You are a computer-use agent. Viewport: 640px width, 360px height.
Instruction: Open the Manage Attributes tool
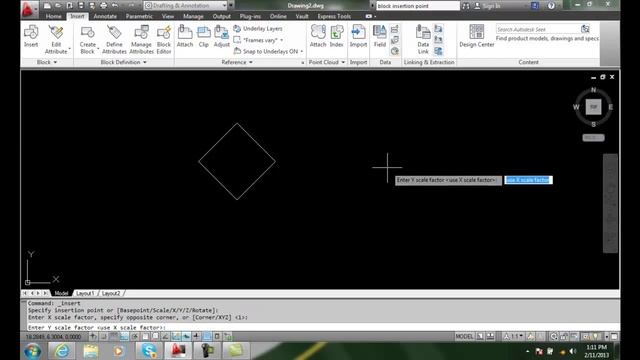(x=141, y=40)
